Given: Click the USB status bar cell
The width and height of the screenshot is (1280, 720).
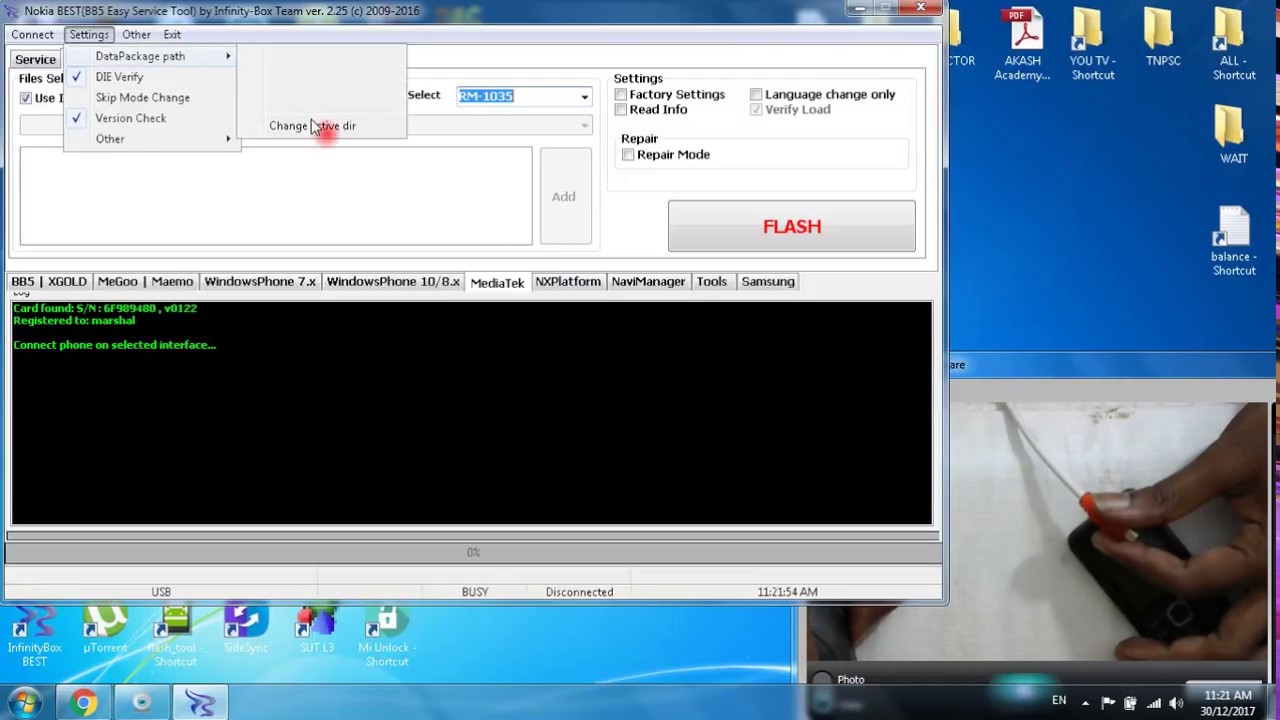Looking at the screenshot, I should [x=161, y=592].
